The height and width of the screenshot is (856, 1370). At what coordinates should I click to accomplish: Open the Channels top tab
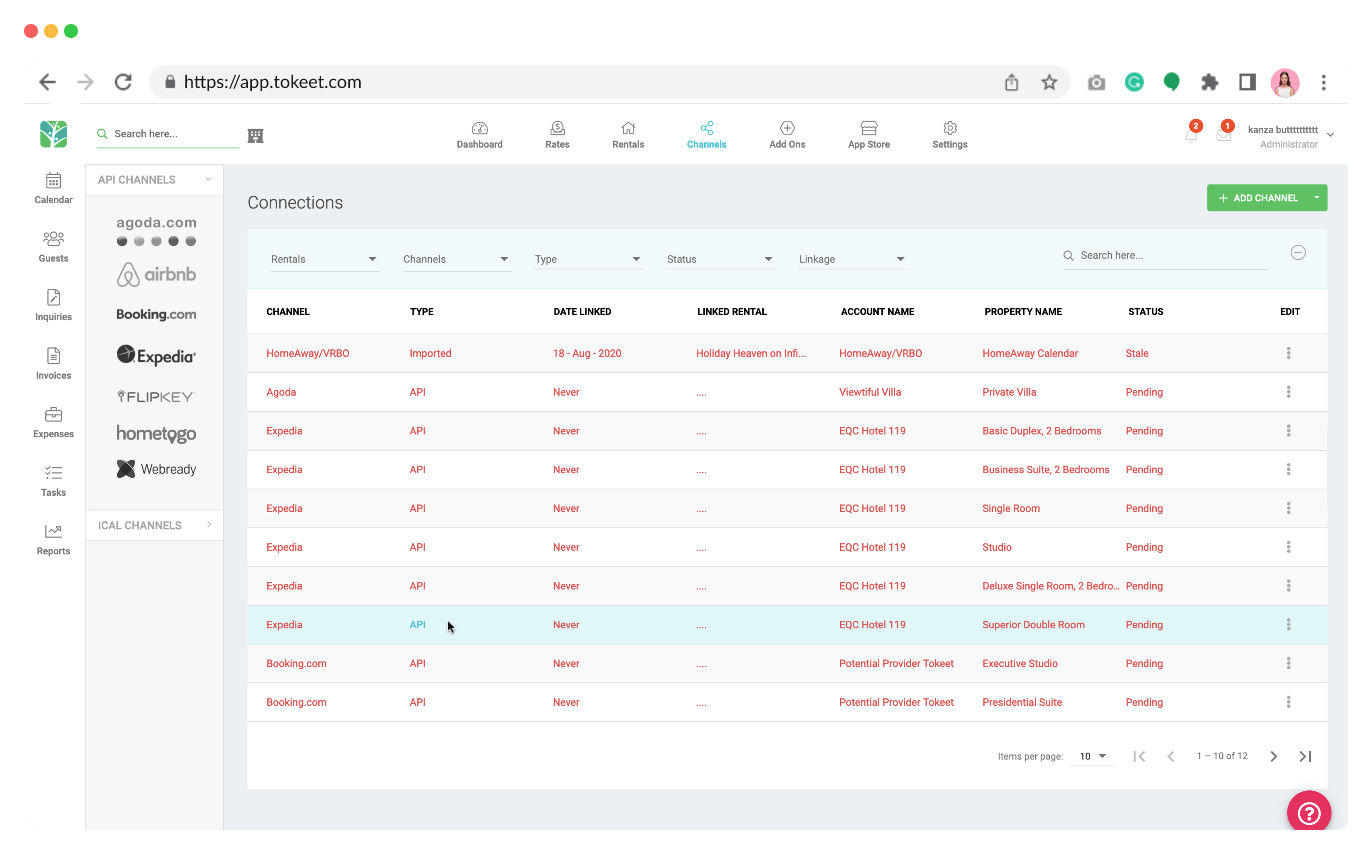[706, 135]
